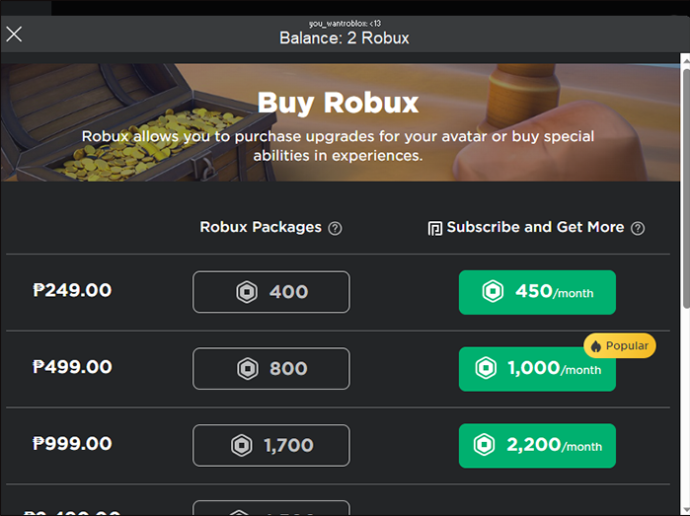The height and width of the screenshot is (516, 690).
Task: Click Robux coin icon in 400 package
Action: [247, 292]
